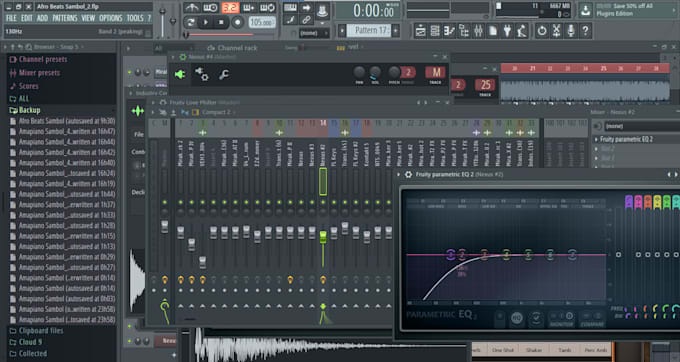Click the plus button next to Pattern 17
The width and height of the screenshot is (680, 362).
[396, 30]
